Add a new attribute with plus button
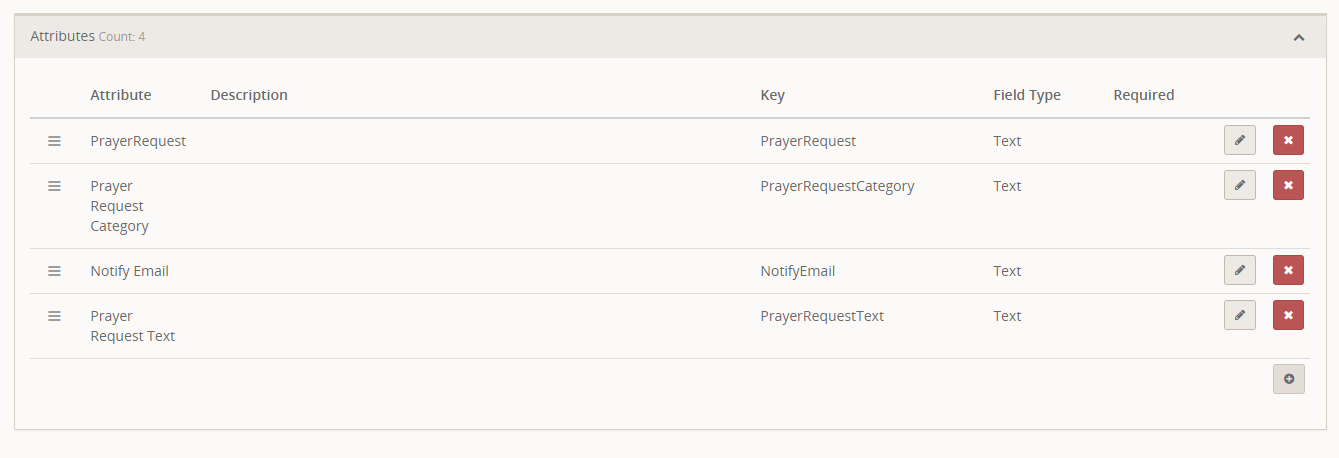Screen dimensions: 1339x458 tap(1288, 379)
